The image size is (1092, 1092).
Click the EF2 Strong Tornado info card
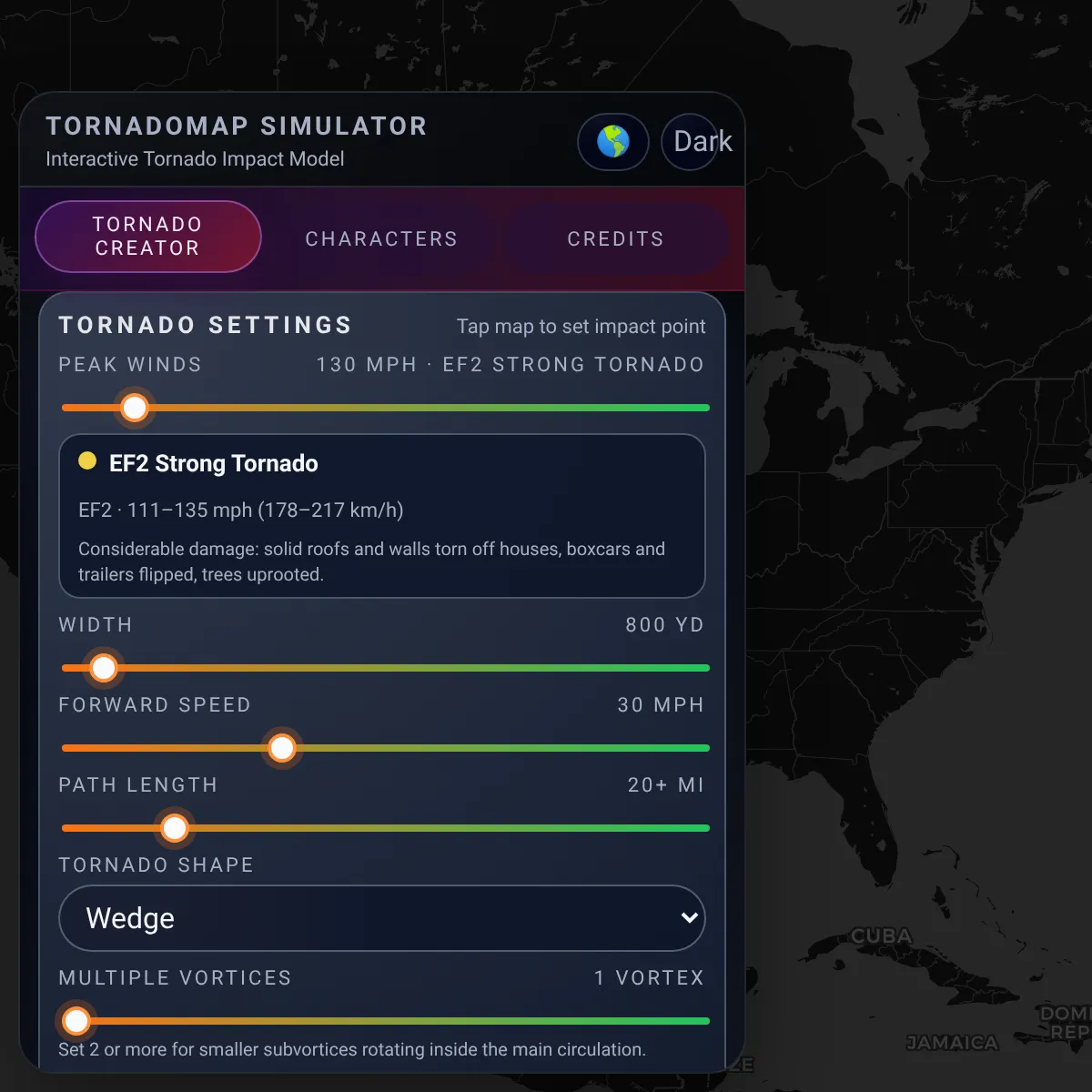click(x=382, y=516)
